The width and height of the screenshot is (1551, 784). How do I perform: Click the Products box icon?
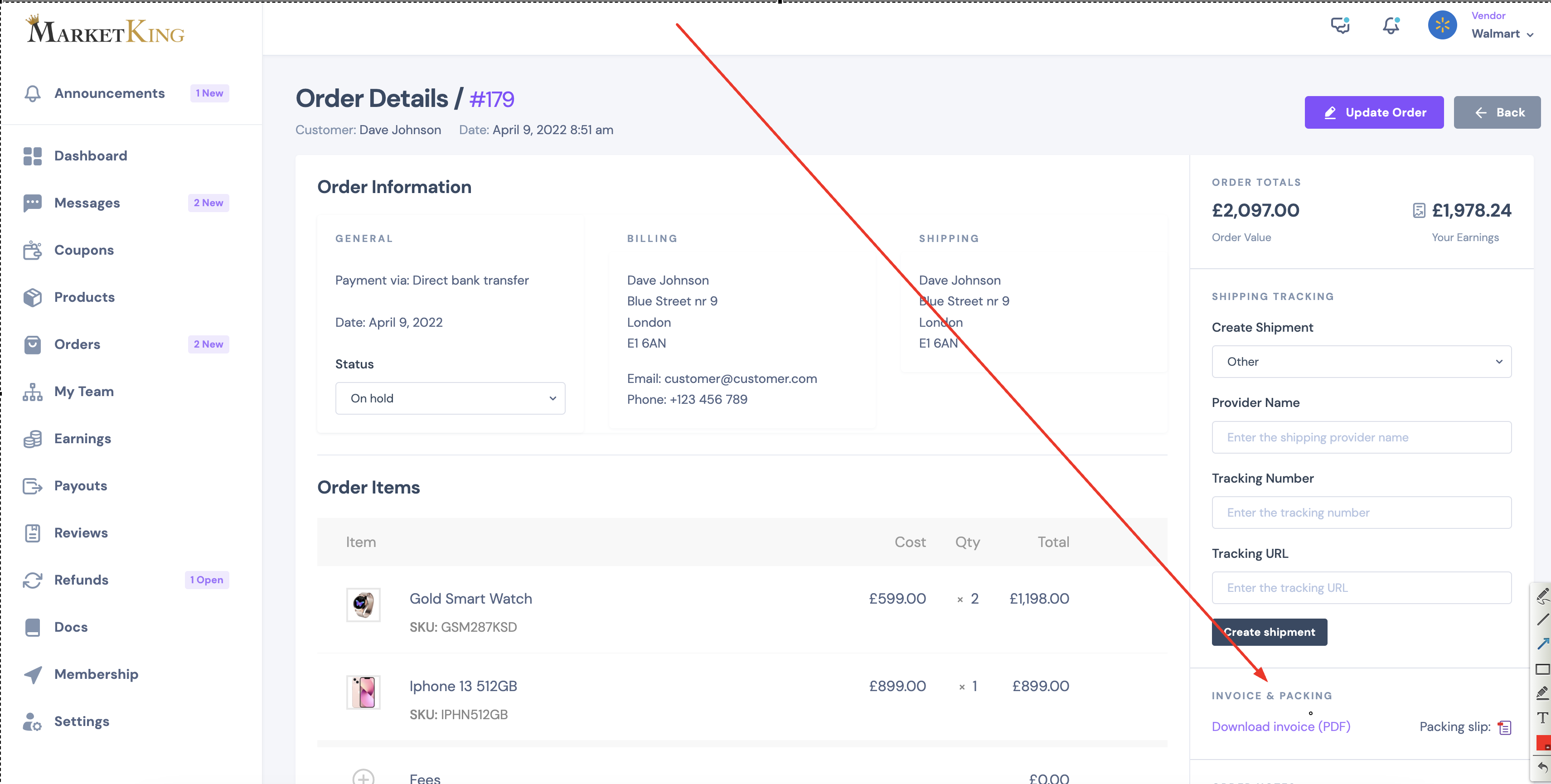coord(33,297)
